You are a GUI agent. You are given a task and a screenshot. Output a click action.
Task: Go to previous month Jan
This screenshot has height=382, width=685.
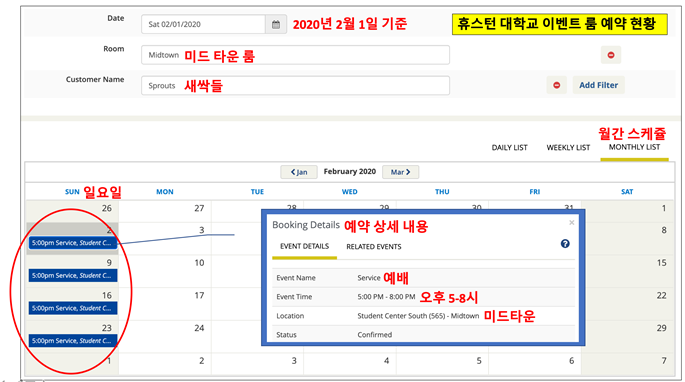[x=299, y=172]
